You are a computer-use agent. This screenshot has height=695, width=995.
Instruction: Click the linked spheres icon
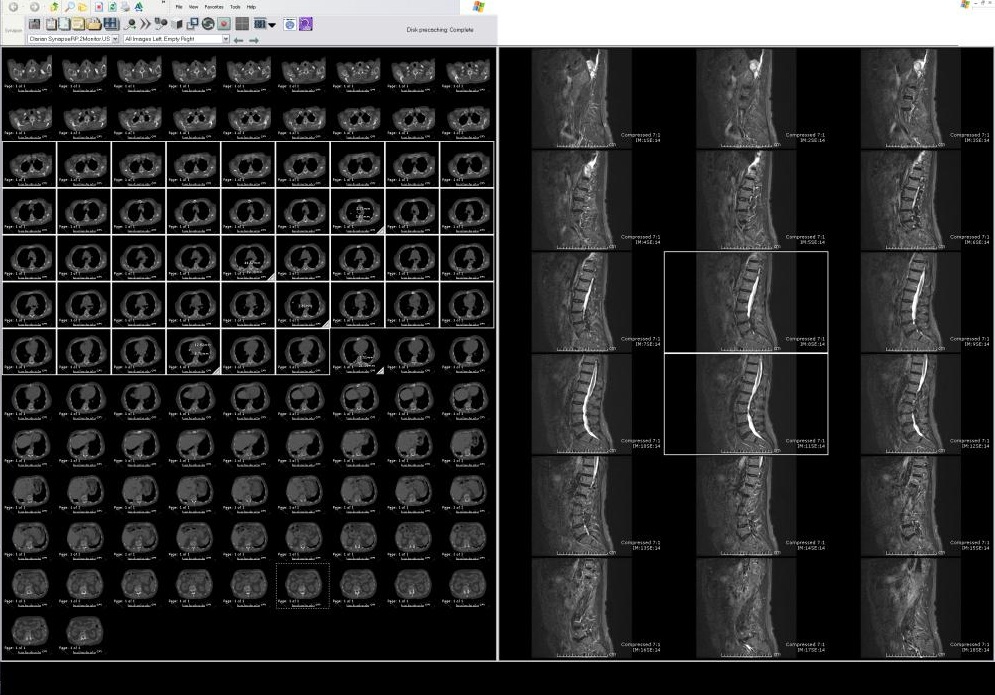click(x=161, y=23)
